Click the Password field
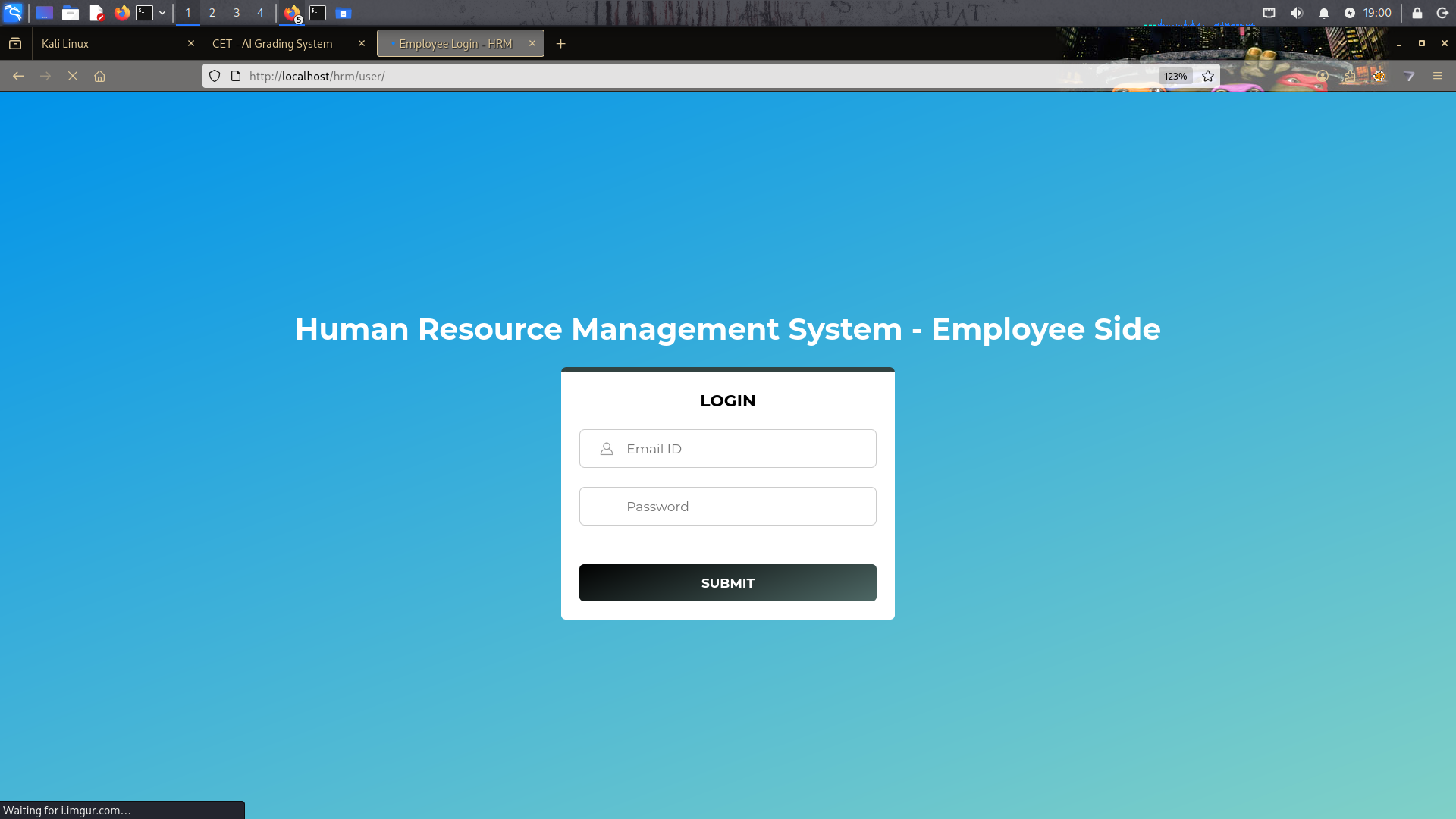This screenshot has height=819, width=1456. click(x=728, y=507)
